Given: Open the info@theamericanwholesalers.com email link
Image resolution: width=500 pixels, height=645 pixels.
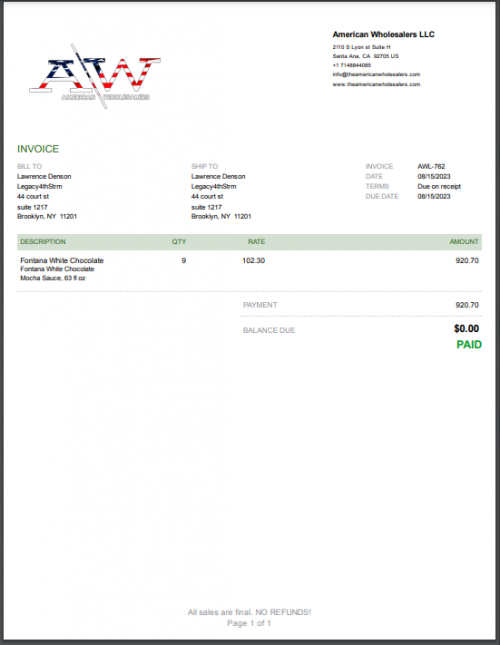Looking at the screenshot, I should click(376, 74).
